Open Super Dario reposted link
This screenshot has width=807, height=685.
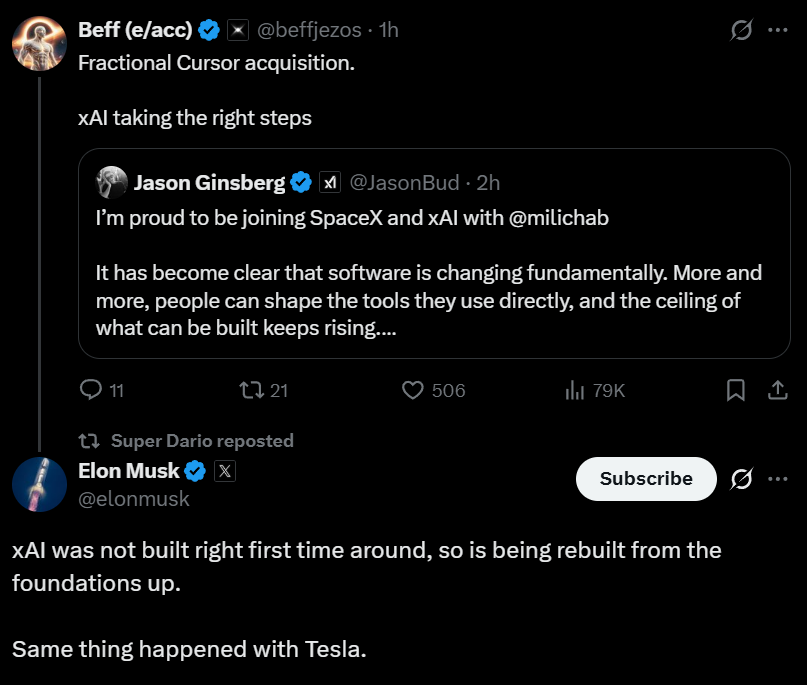pos(202,441)
